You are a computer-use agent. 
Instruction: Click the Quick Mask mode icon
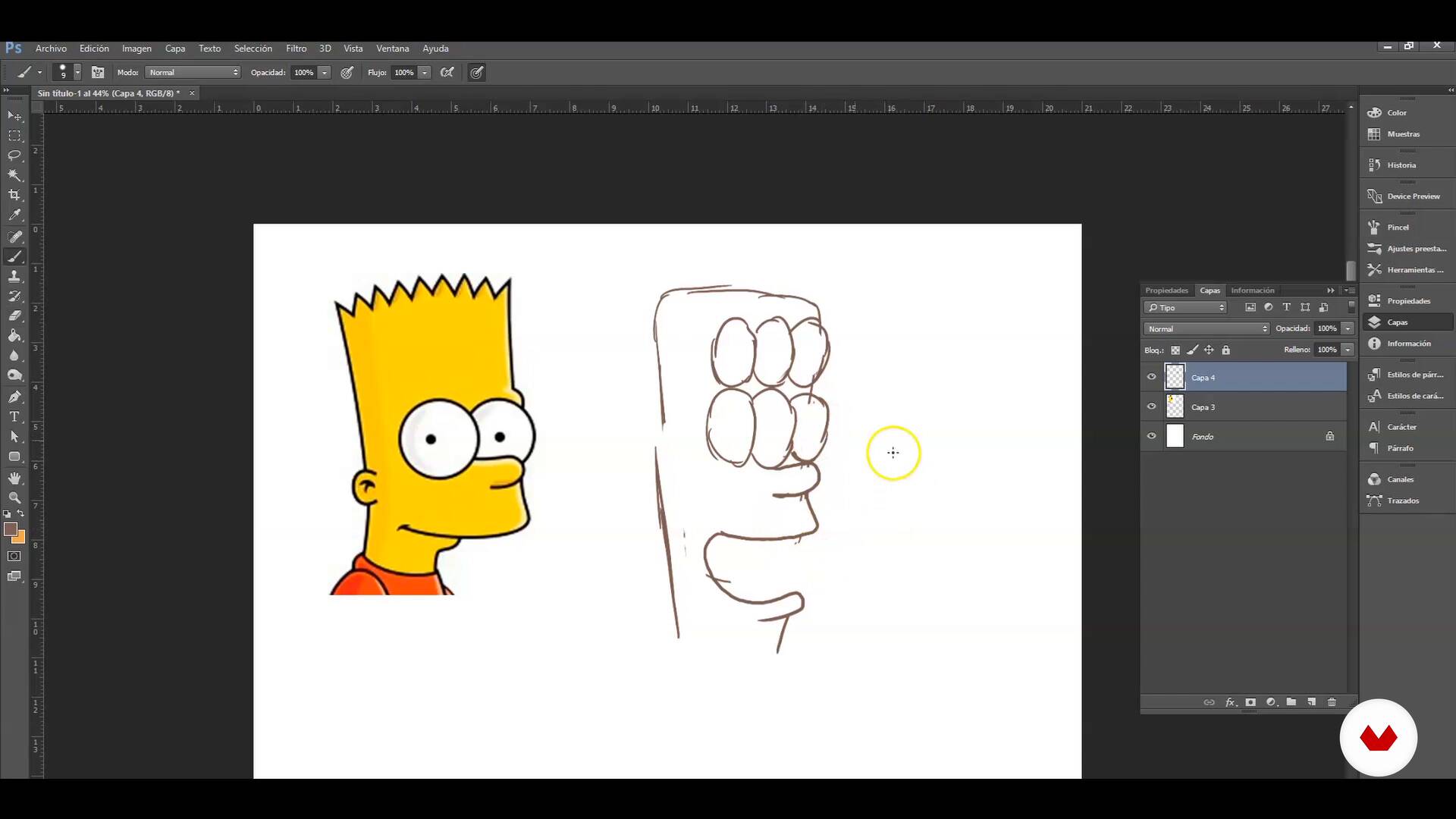click(14, 556)
